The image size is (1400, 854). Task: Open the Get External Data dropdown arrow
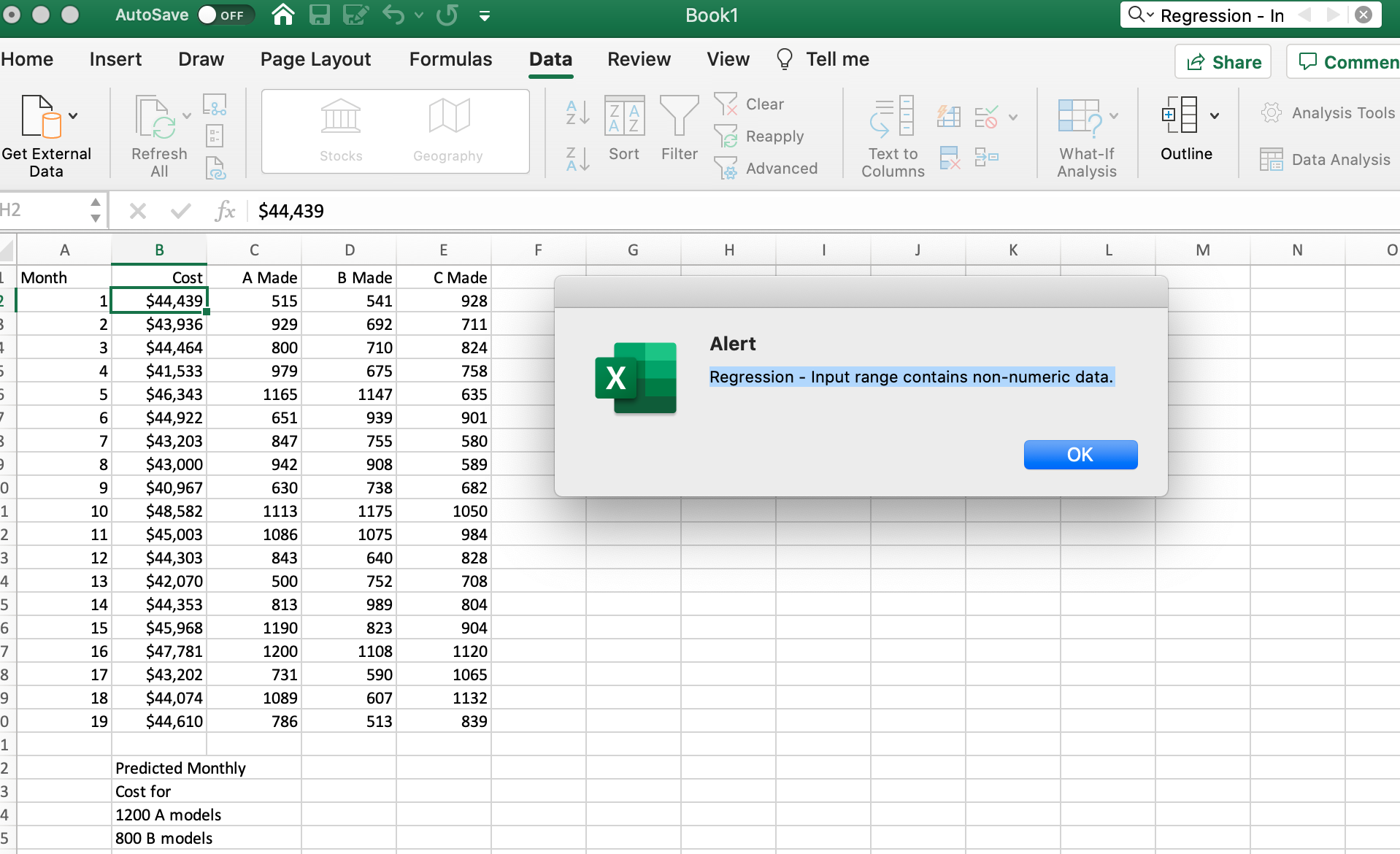point(73,115)
